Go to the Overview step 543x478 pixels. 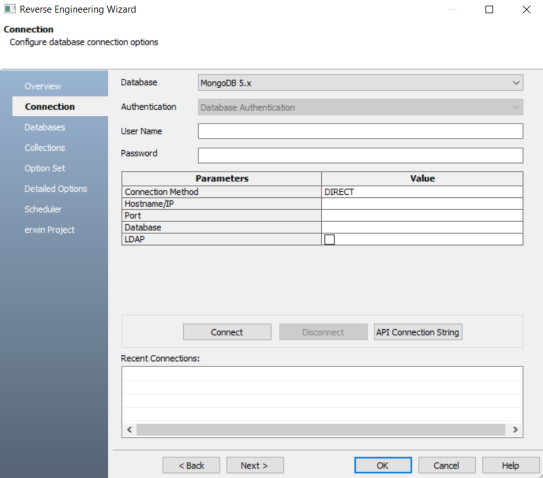[43, 86]
